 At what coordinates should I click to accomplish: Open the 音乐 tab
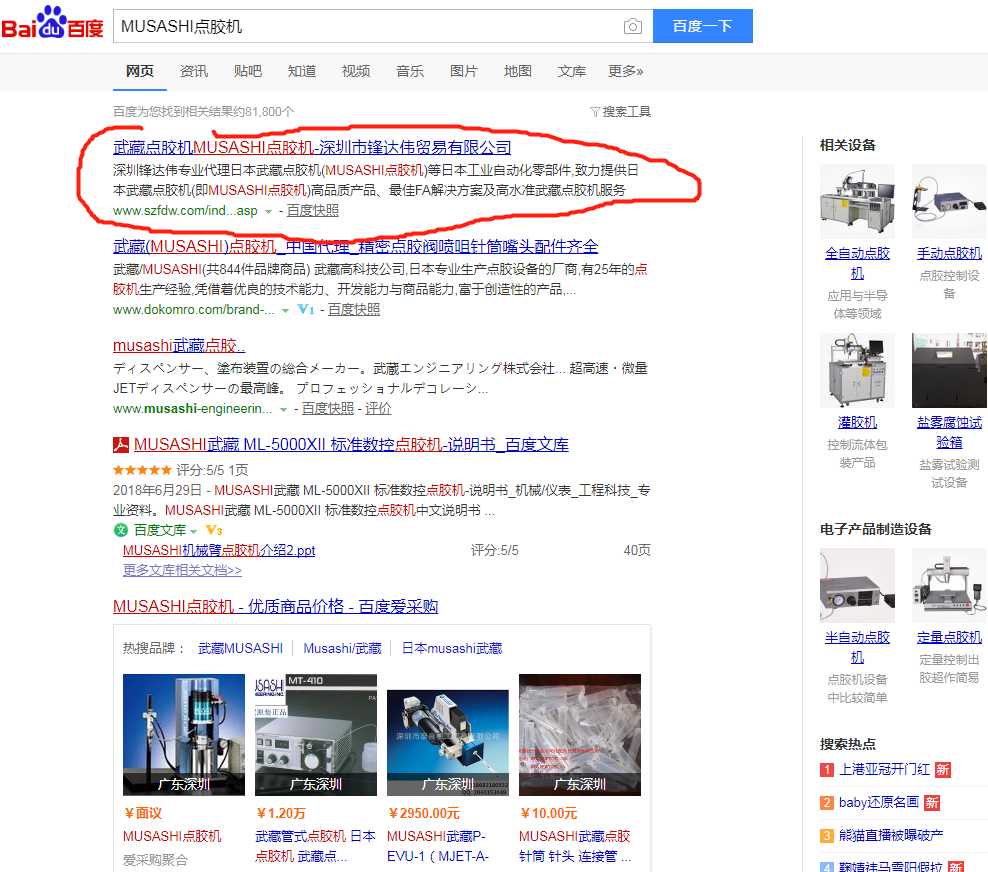[x=410, y=71]
